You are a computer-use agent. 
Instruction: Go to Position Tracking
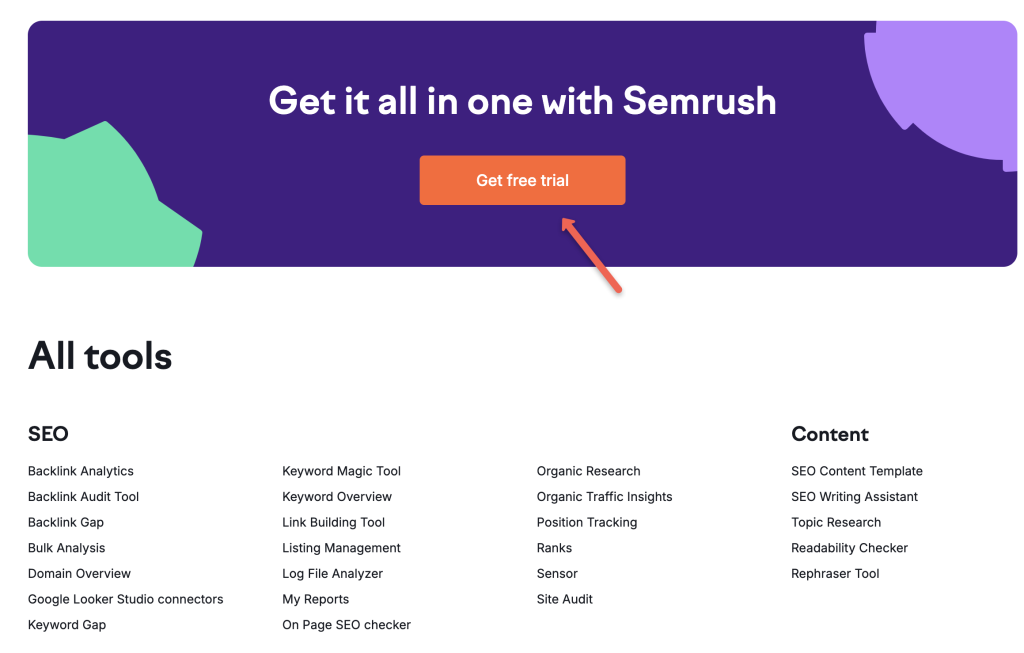click(587, 521)
